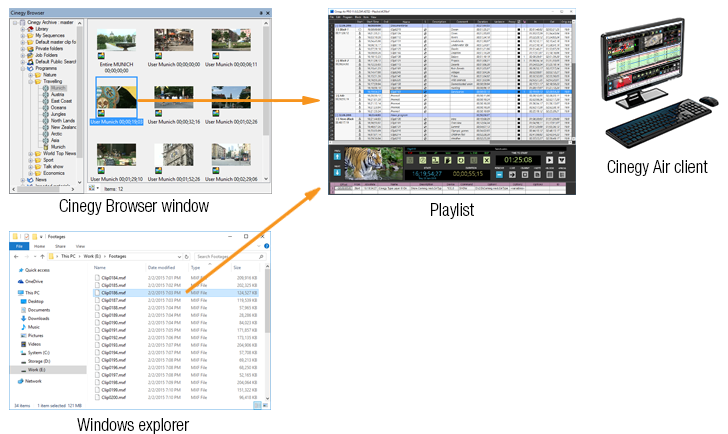
Task: Click the tiger preview thumbnail in playlist
Action: 374,163
